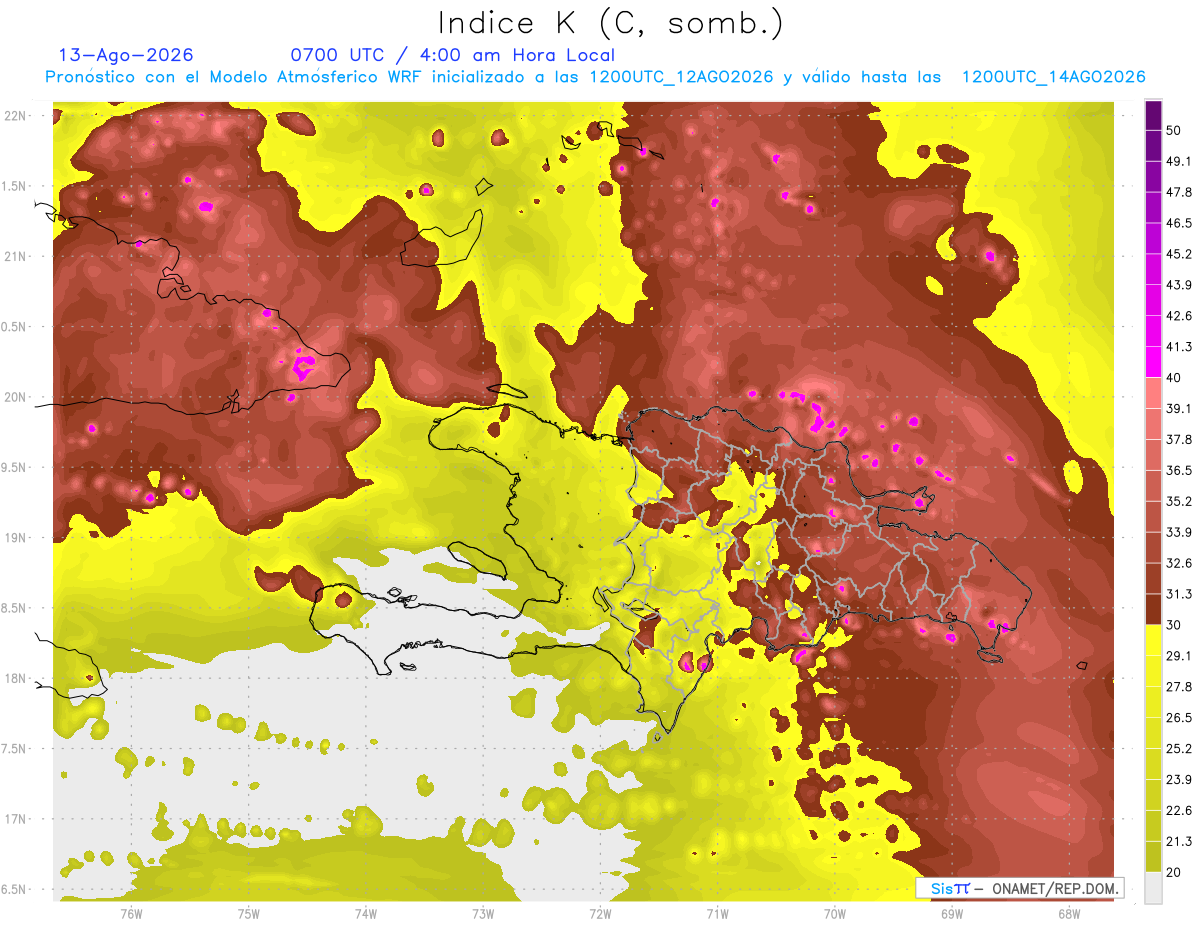Click the colorbar label "37.8"
The height and width of the screenshot is (927, 1200).
1178,439
